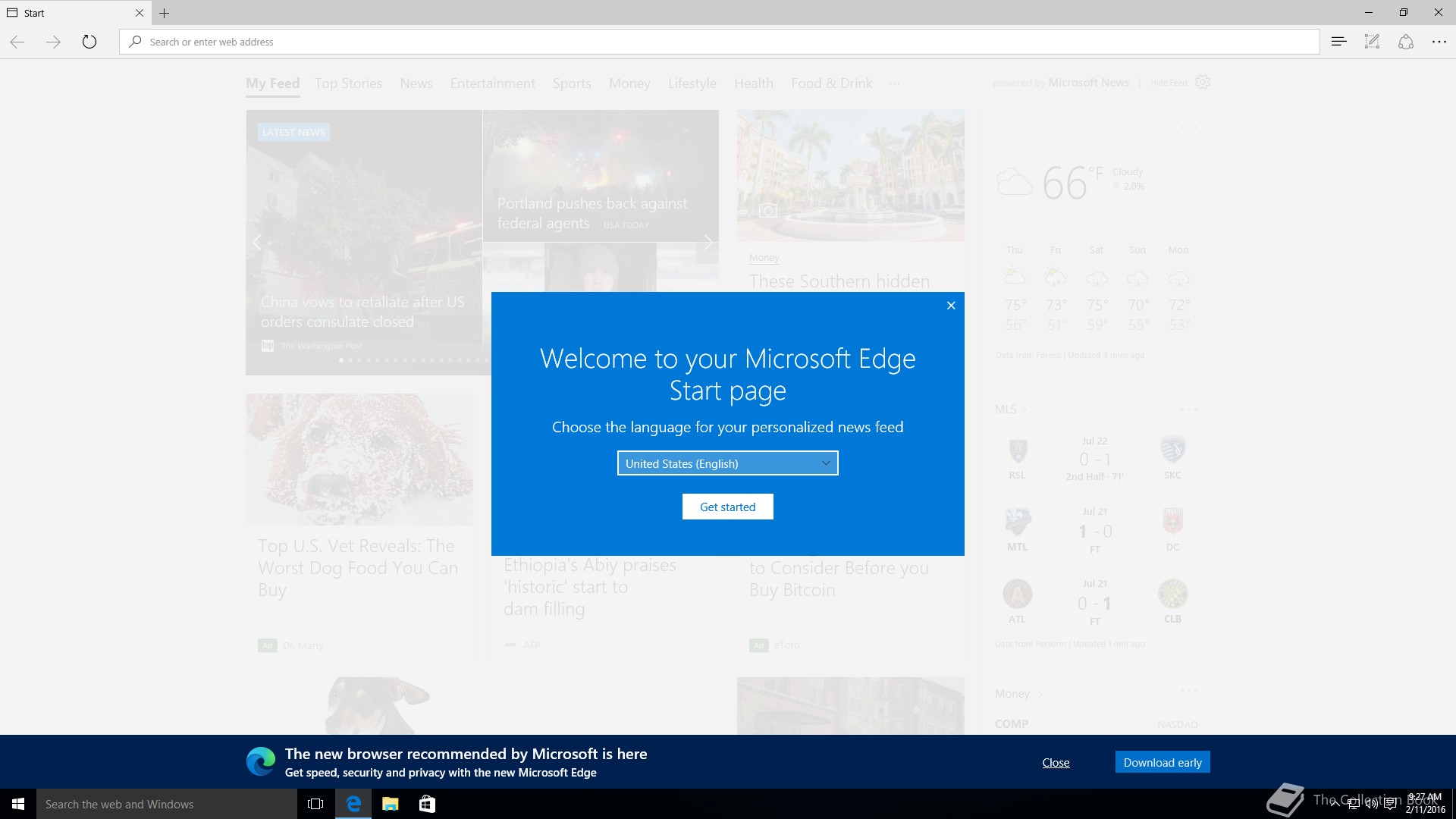1456x819 pixels.
Task: Open the Store from the taskbar
Action: [427, 804]
